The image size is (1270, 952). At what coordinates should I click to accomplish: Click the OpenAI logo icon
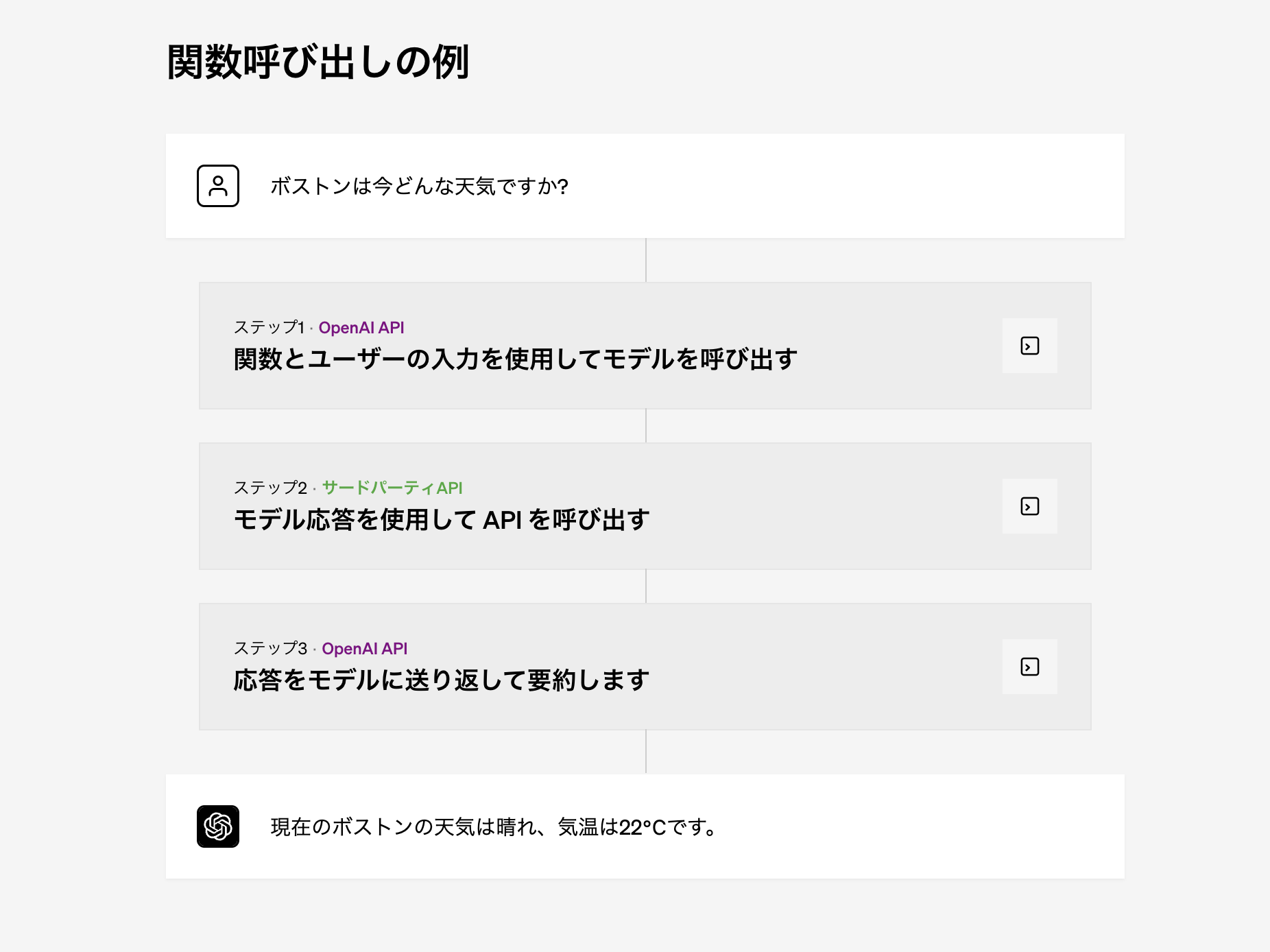click(x=218, y=826)
